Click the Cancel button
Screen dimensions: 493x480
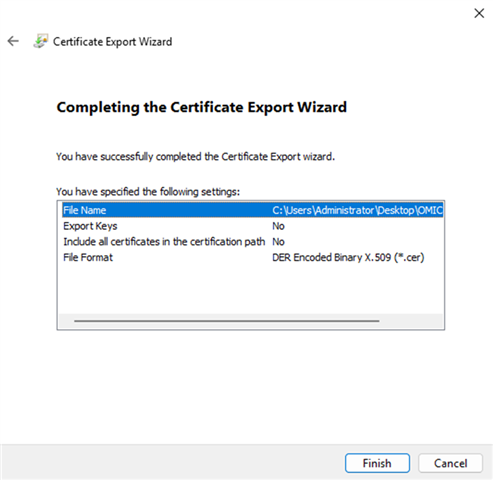450,463
